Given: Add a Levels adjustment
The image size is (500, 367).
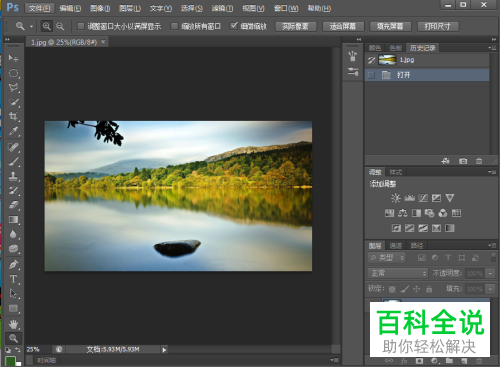Looking at the screenshot, I should pyautogui.click(x=409, y=198).
